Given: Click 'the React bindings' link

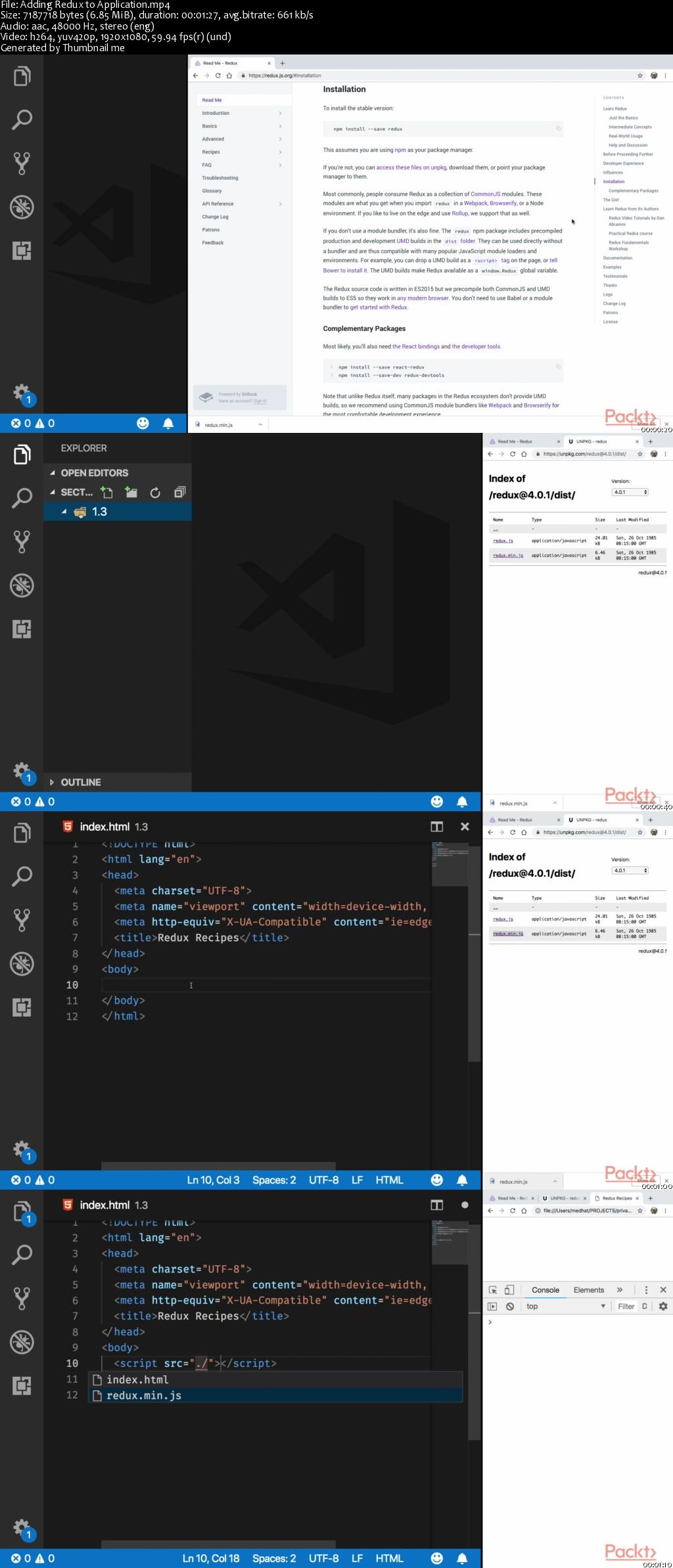Looking at the screenshot, I should [x=416, y=346].
